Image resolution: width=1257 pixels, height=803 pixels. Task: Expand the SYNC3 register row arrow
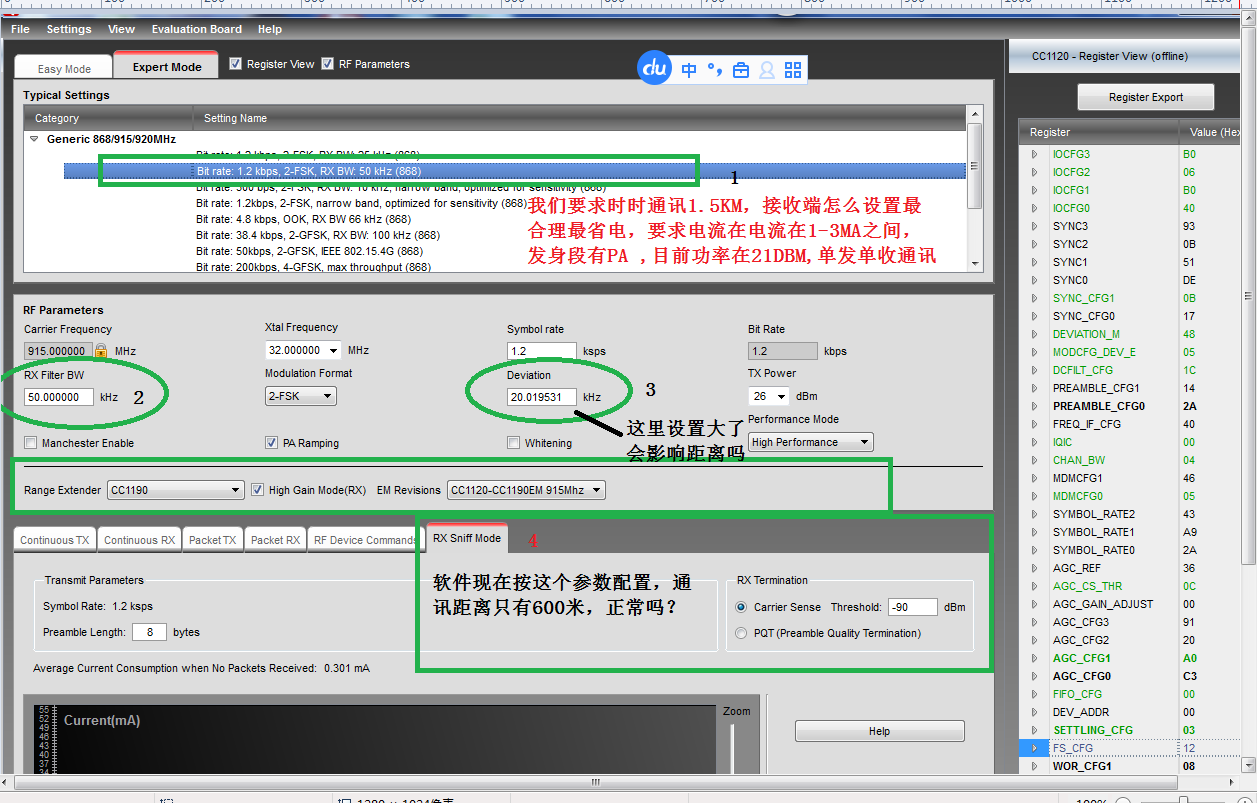(x=1035, y=226)
